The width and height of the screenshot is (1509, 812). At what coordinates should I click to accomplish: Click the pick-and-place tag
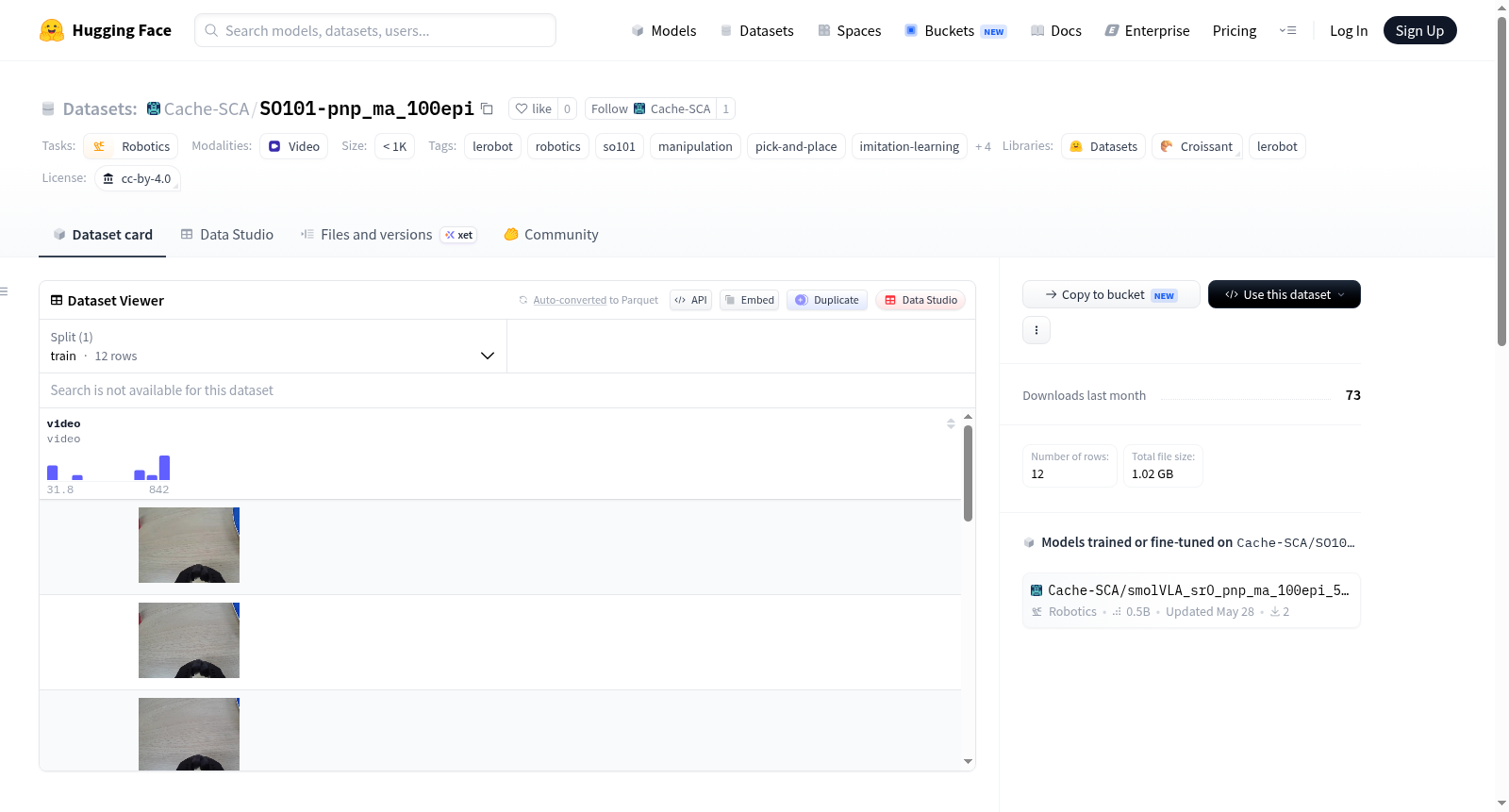tap(796, 146)
